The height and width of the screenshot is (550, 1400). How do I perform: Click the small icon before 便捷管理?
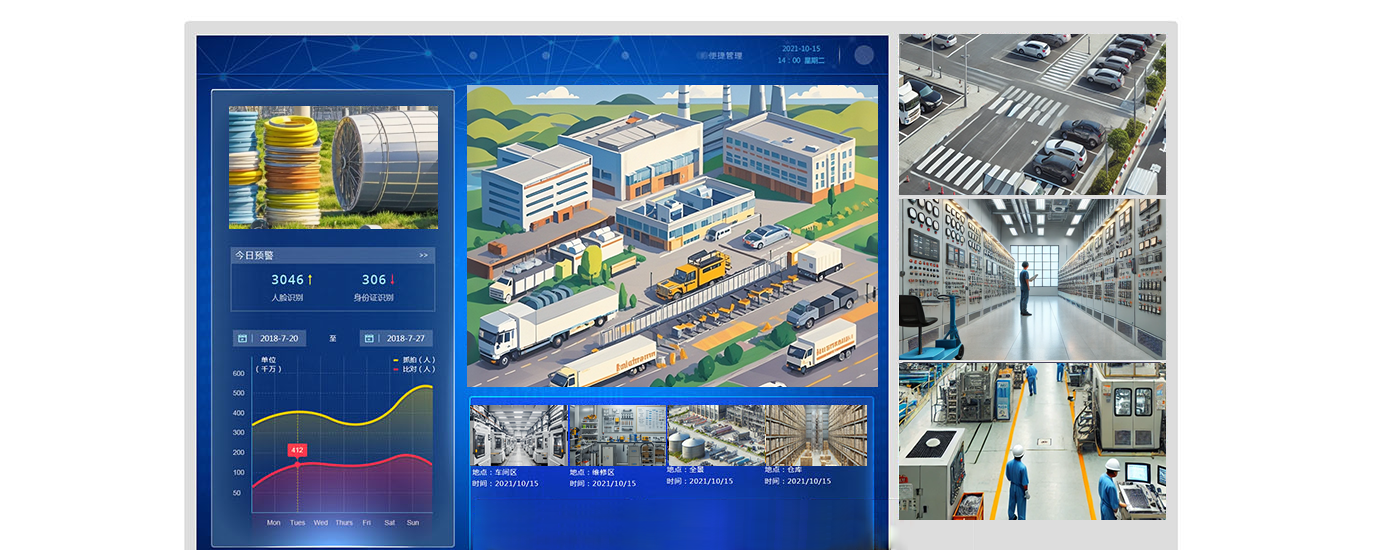pos(701,55)
